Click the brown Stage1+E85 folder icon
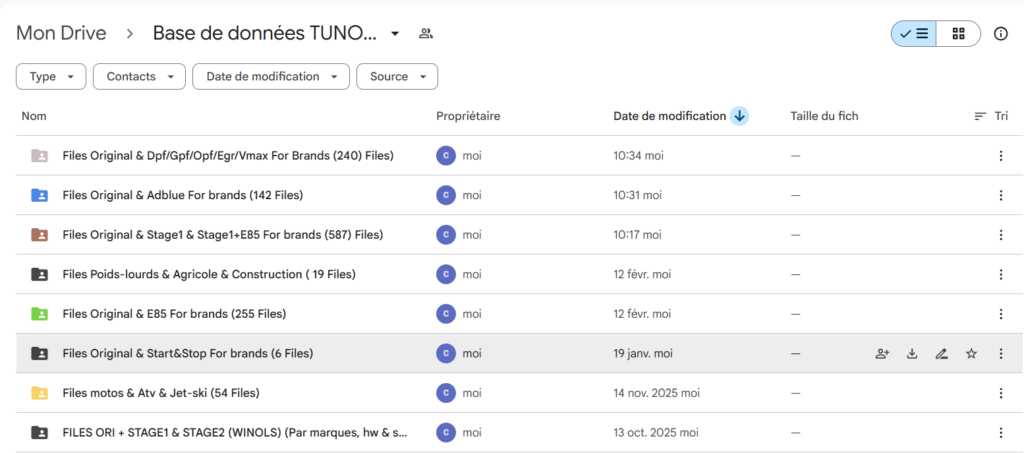 point(39,234)
